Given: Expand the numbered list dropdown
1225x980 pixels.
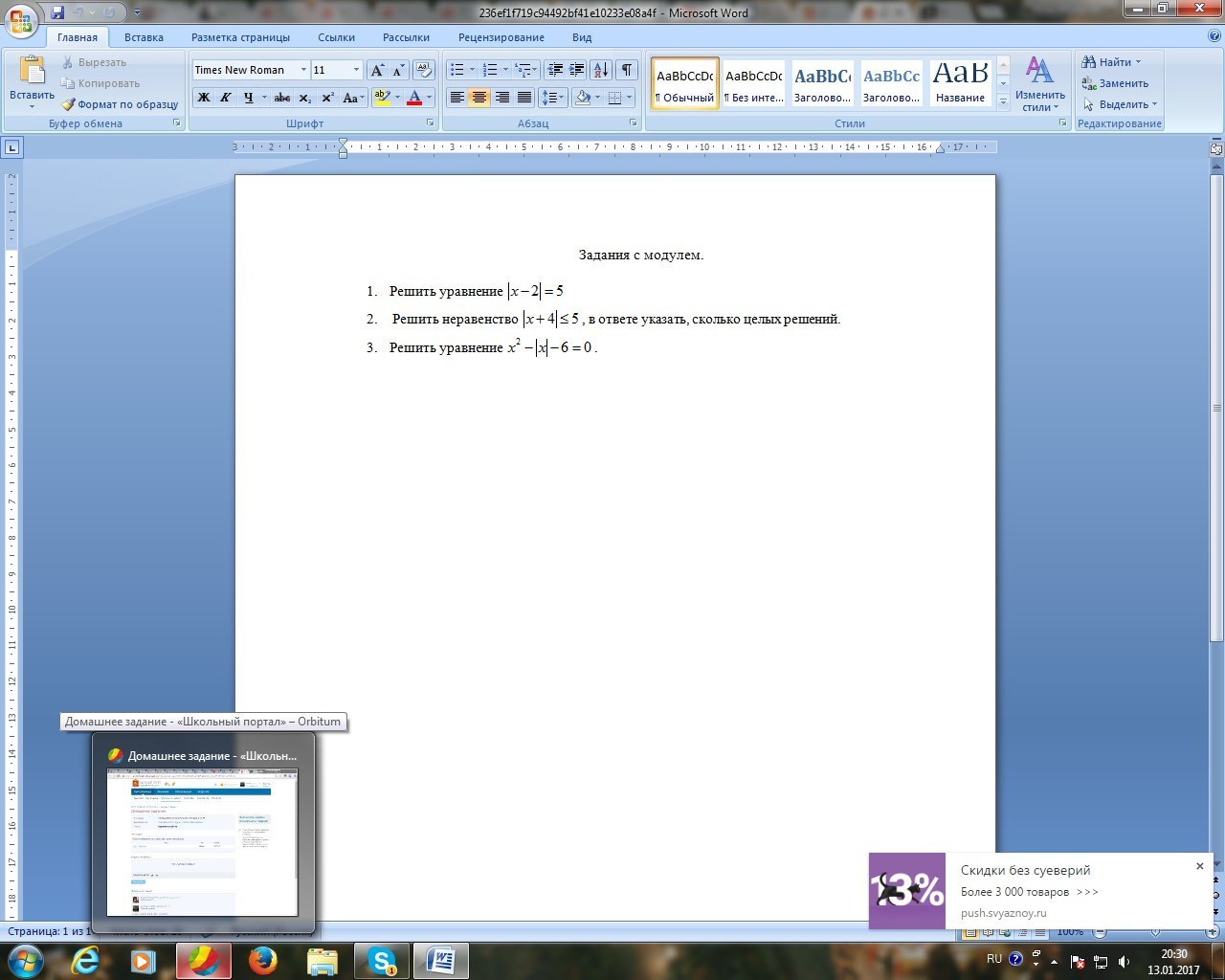Looking at the screenshot, I should 506,70.
